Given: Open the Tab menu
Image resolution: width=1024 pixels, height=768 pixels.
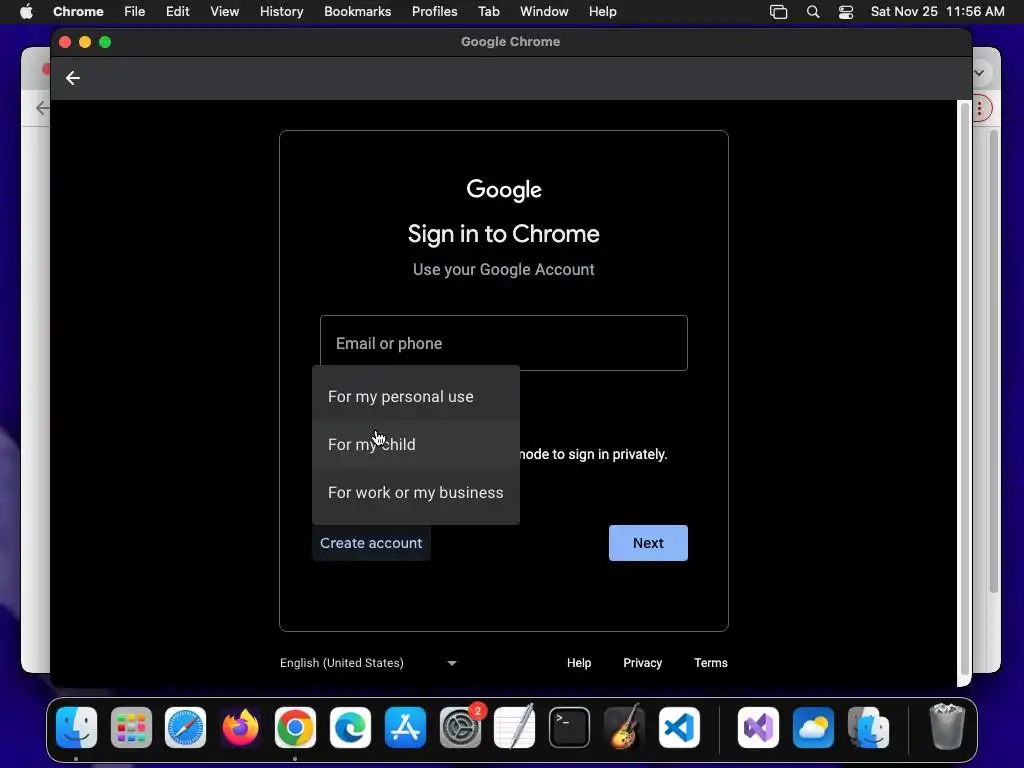Looking at the screenshot, I should pos(488,12).
